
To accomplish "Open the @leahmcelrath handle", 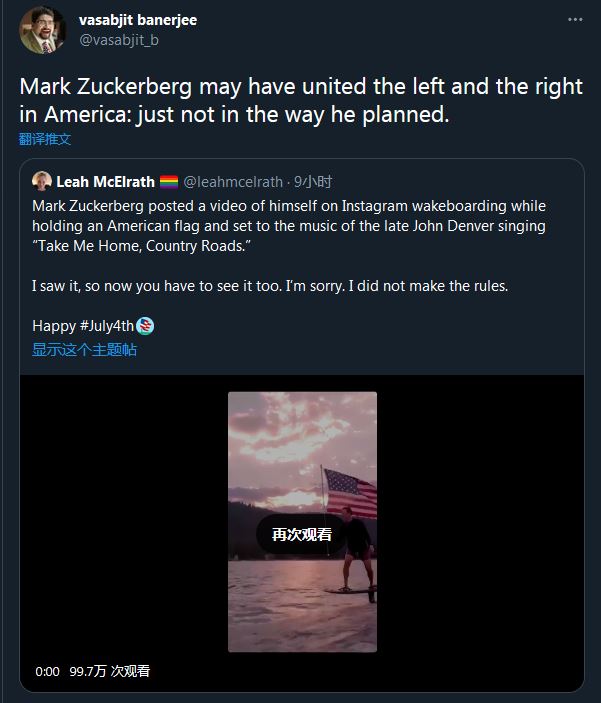I will (x=233, y=182).
